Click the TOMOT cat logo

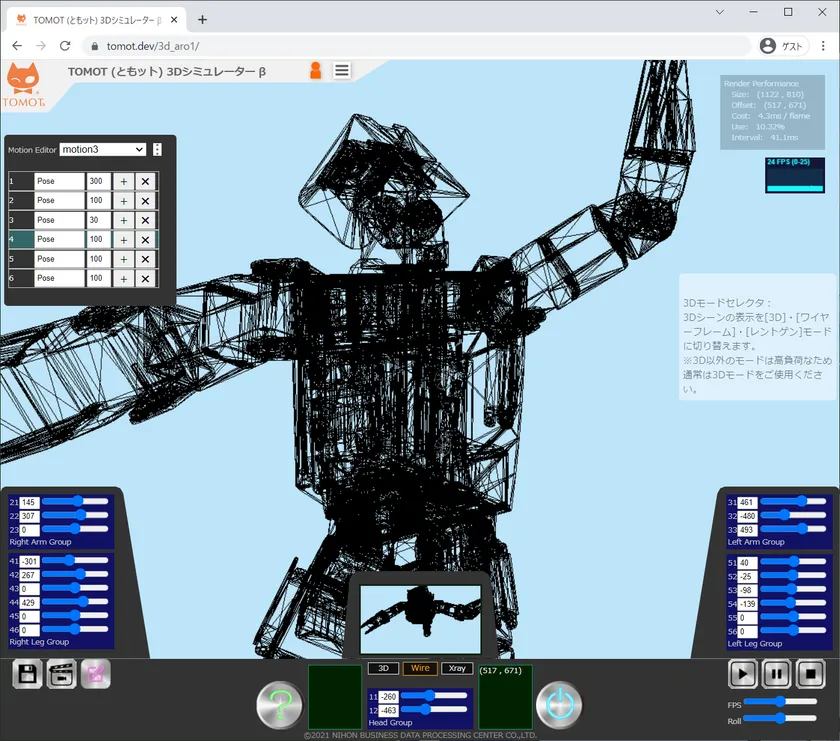point(25,83)
